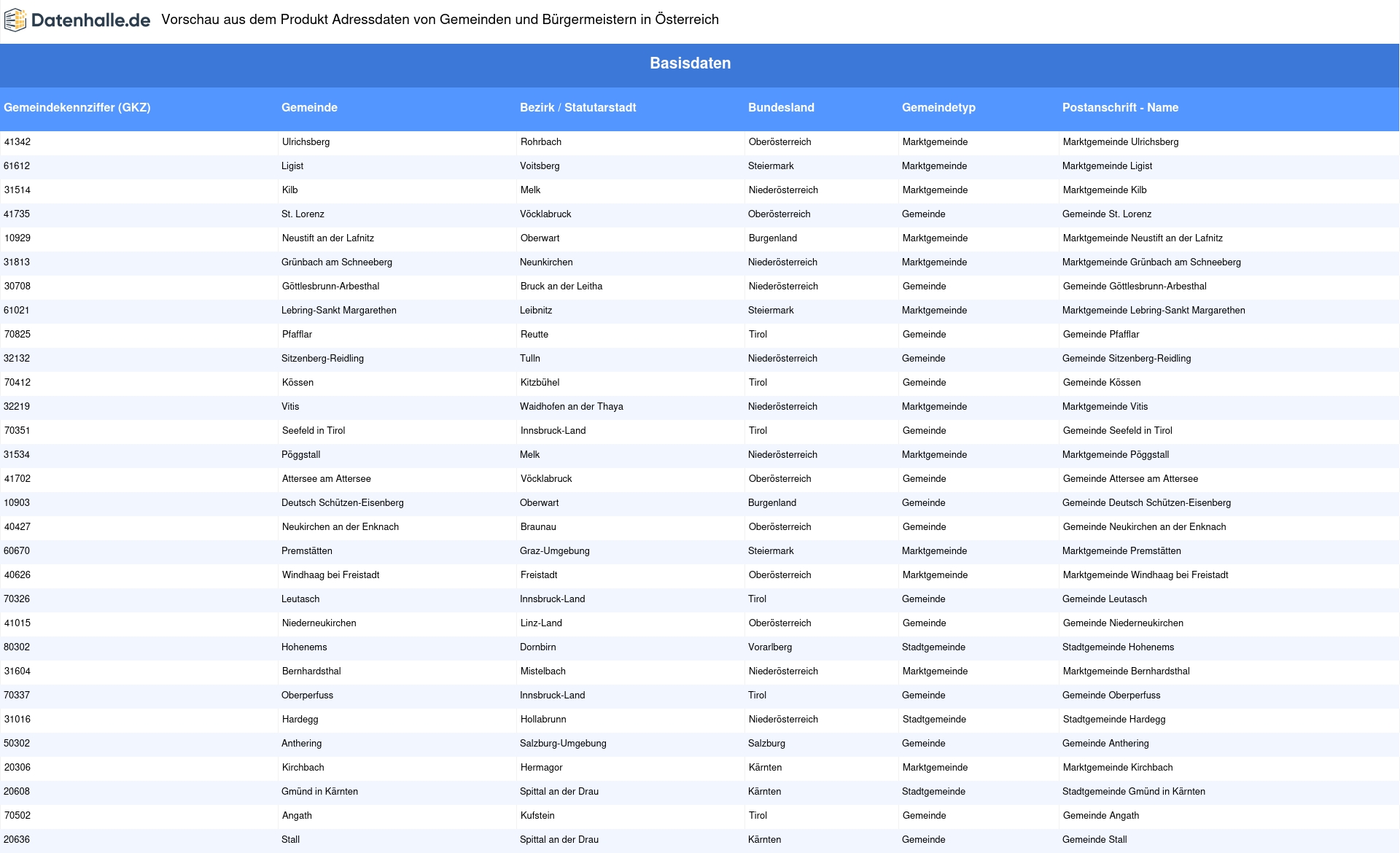The width and height of the screenshot is (1400, 853).
Task: Click the Datenhalle.de logo
Action: 77,20
